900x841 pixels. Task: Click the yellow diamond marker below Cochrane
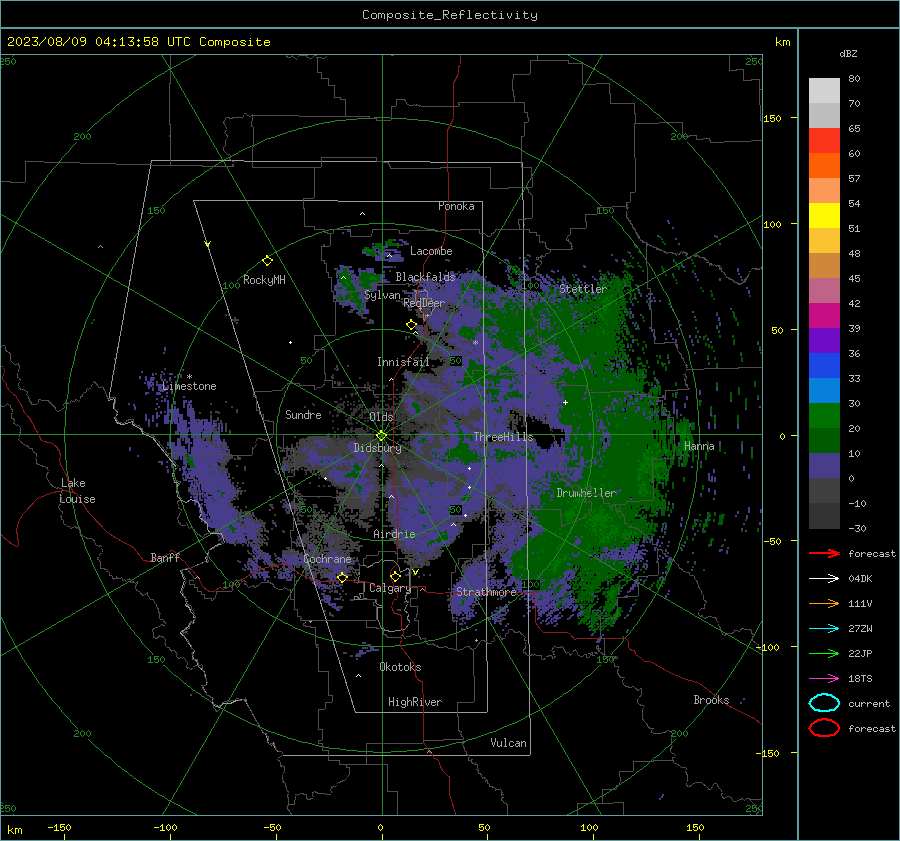pos(342,578)
